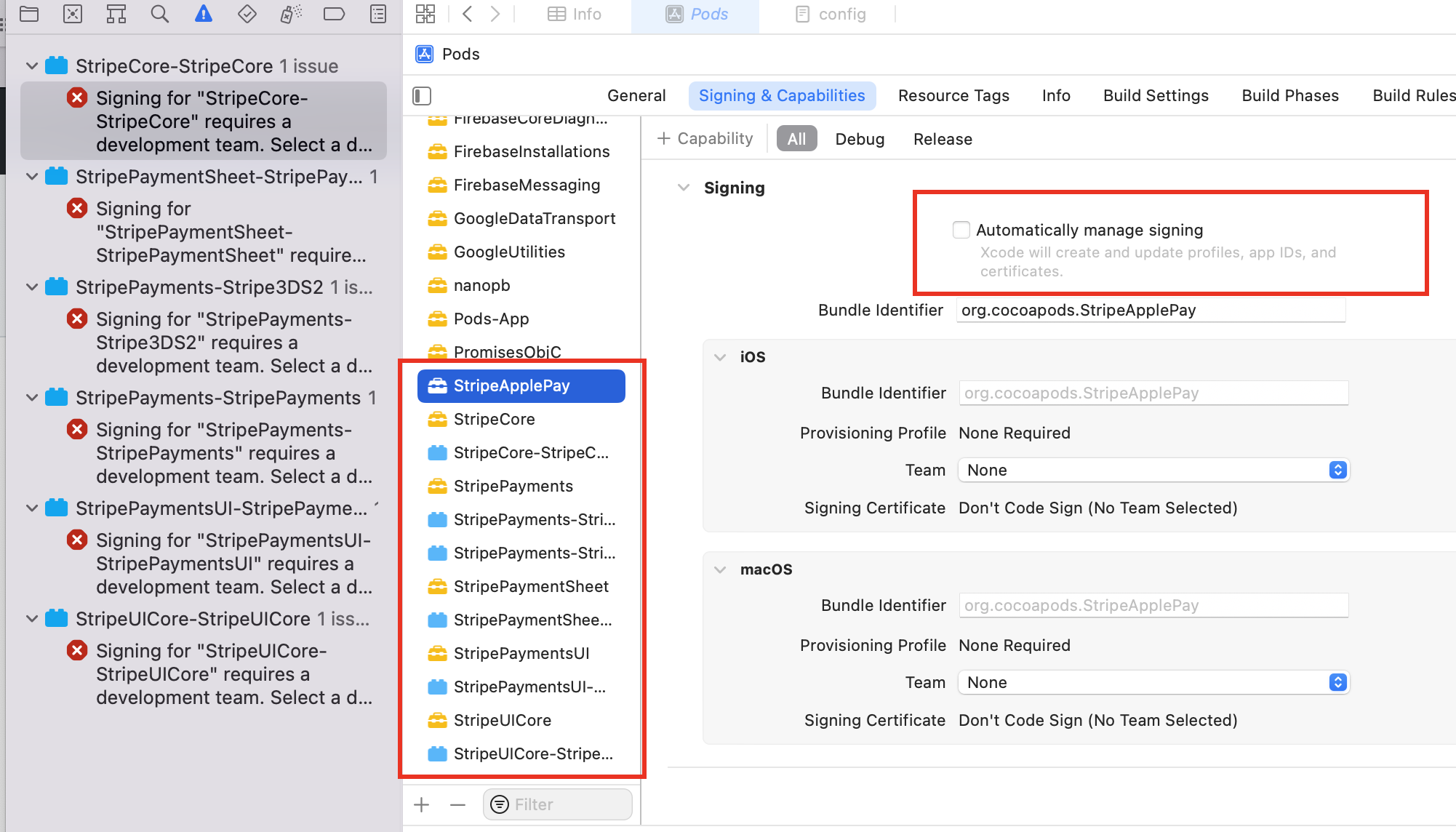Open the Issue navigator warning icon
This screenshot has width=1456, height=832.
point(204,14)
